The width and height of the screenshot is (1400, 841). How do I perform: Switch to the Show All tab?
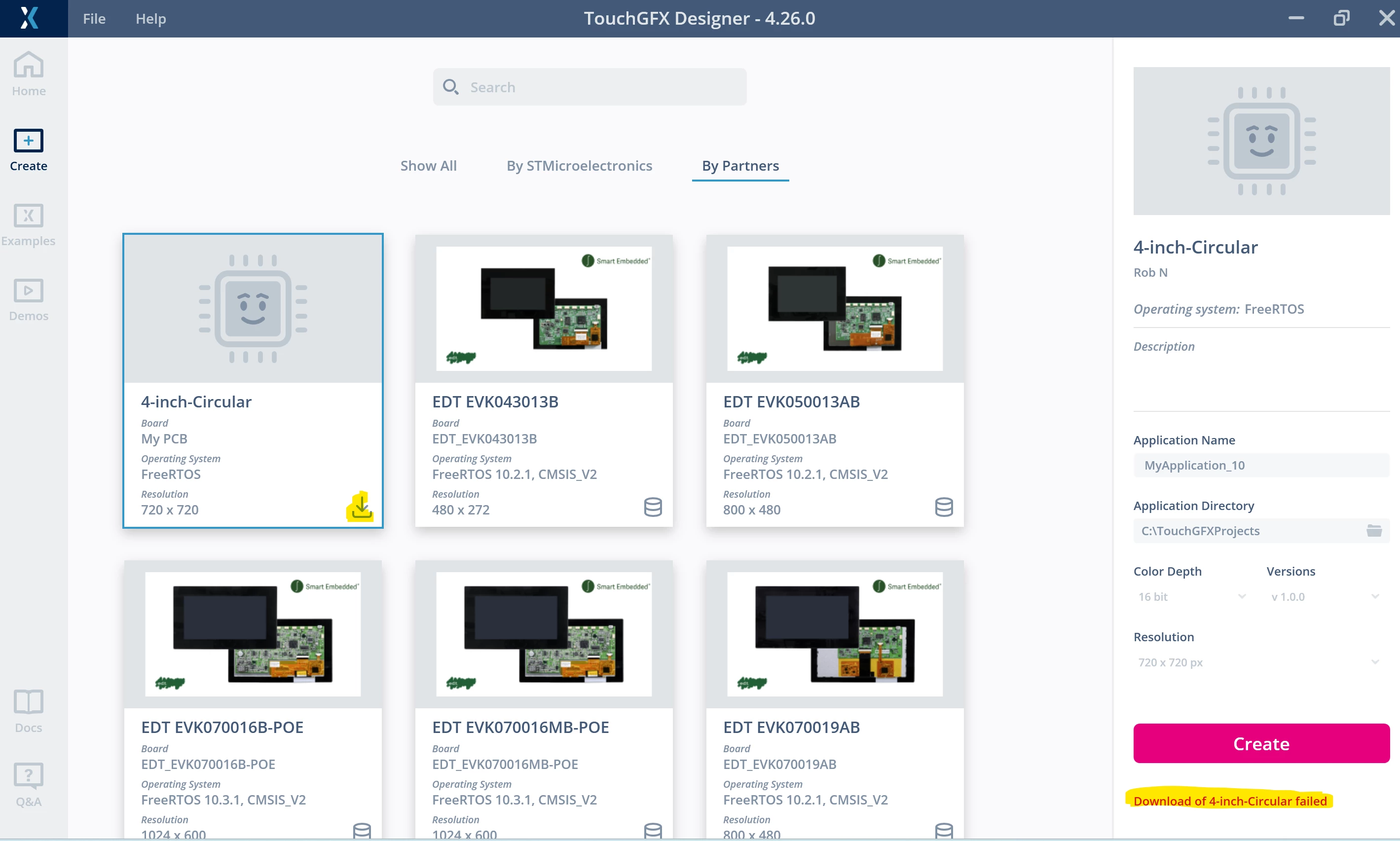click(429, 165)
